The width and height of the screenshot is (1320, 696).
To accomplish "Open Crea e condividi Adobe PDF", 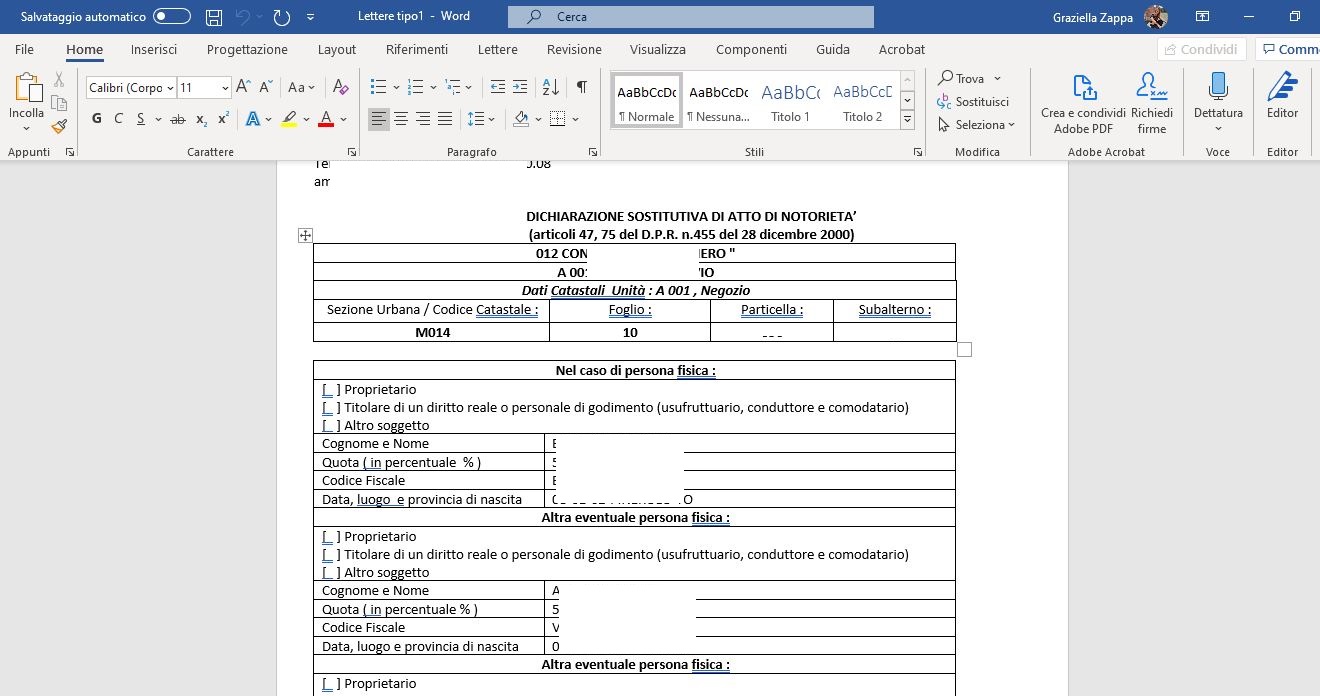I will click(x=1083, y=102).
